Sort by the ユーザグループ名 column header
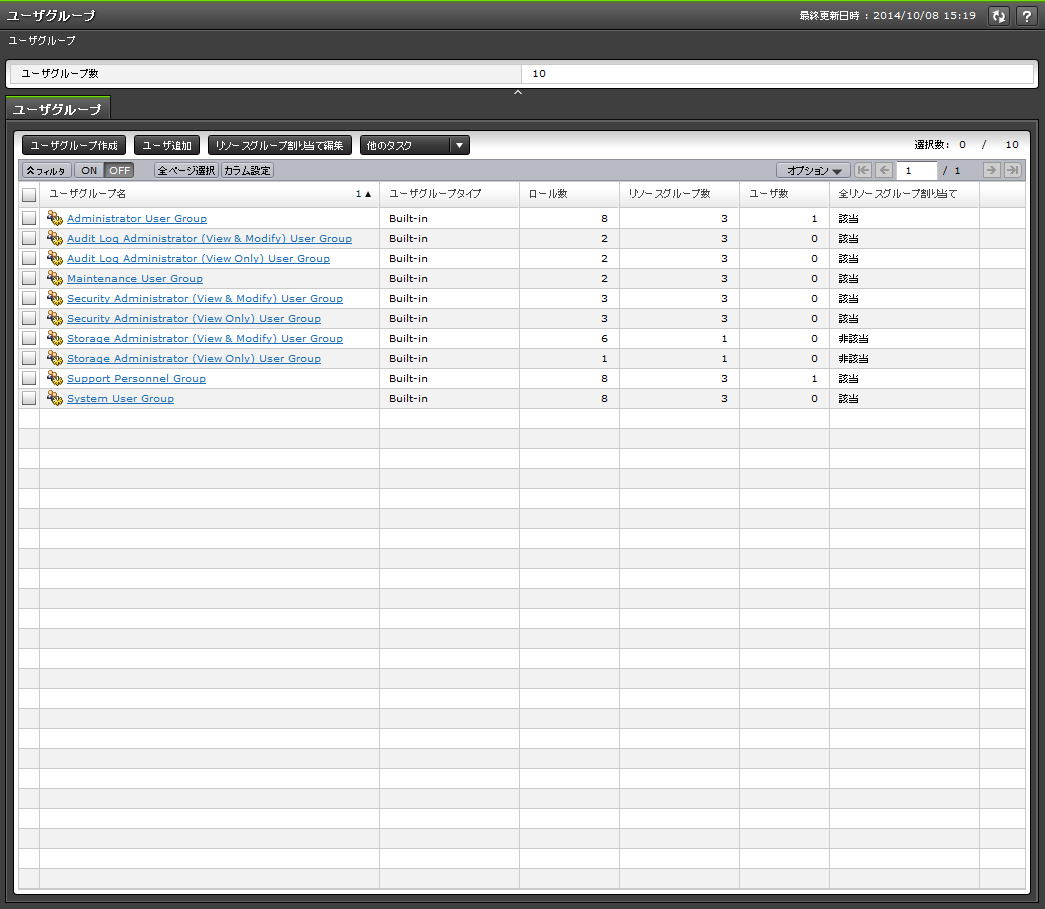 200,194
